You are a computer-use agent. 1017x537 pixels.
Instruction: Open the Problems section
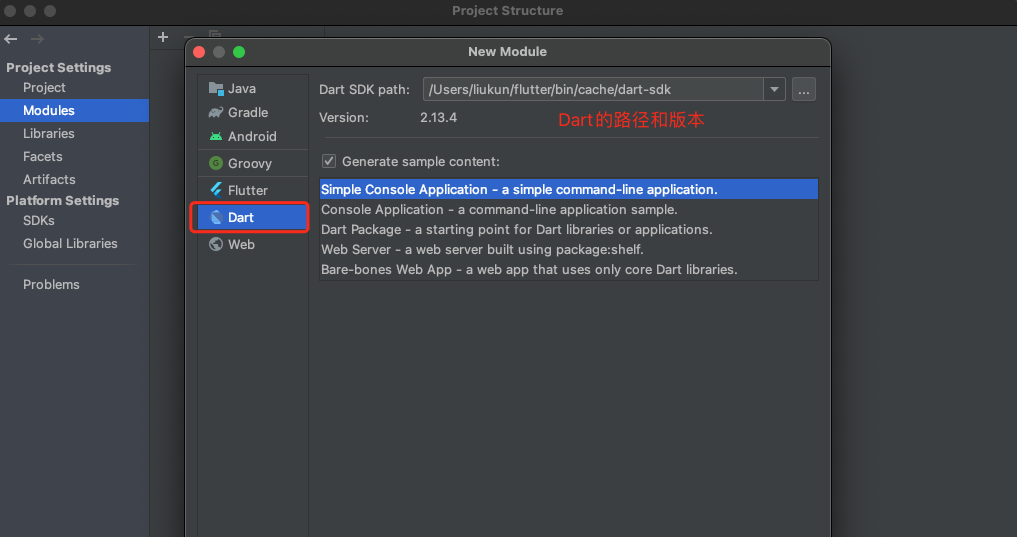[51, 285]
